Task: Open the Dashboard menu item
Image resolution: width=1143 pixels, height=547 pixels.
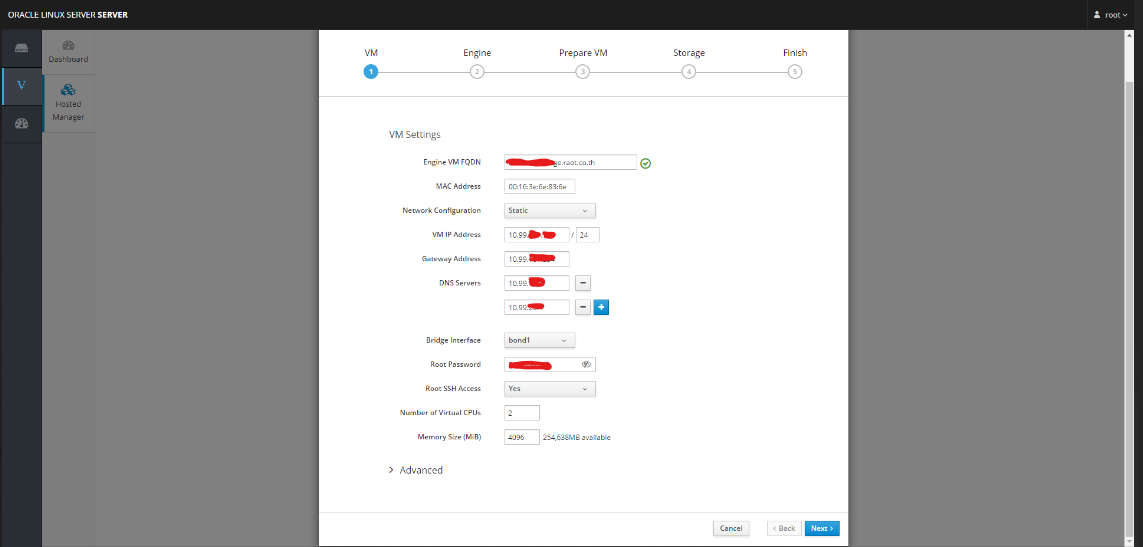Action: click(68, 52)
